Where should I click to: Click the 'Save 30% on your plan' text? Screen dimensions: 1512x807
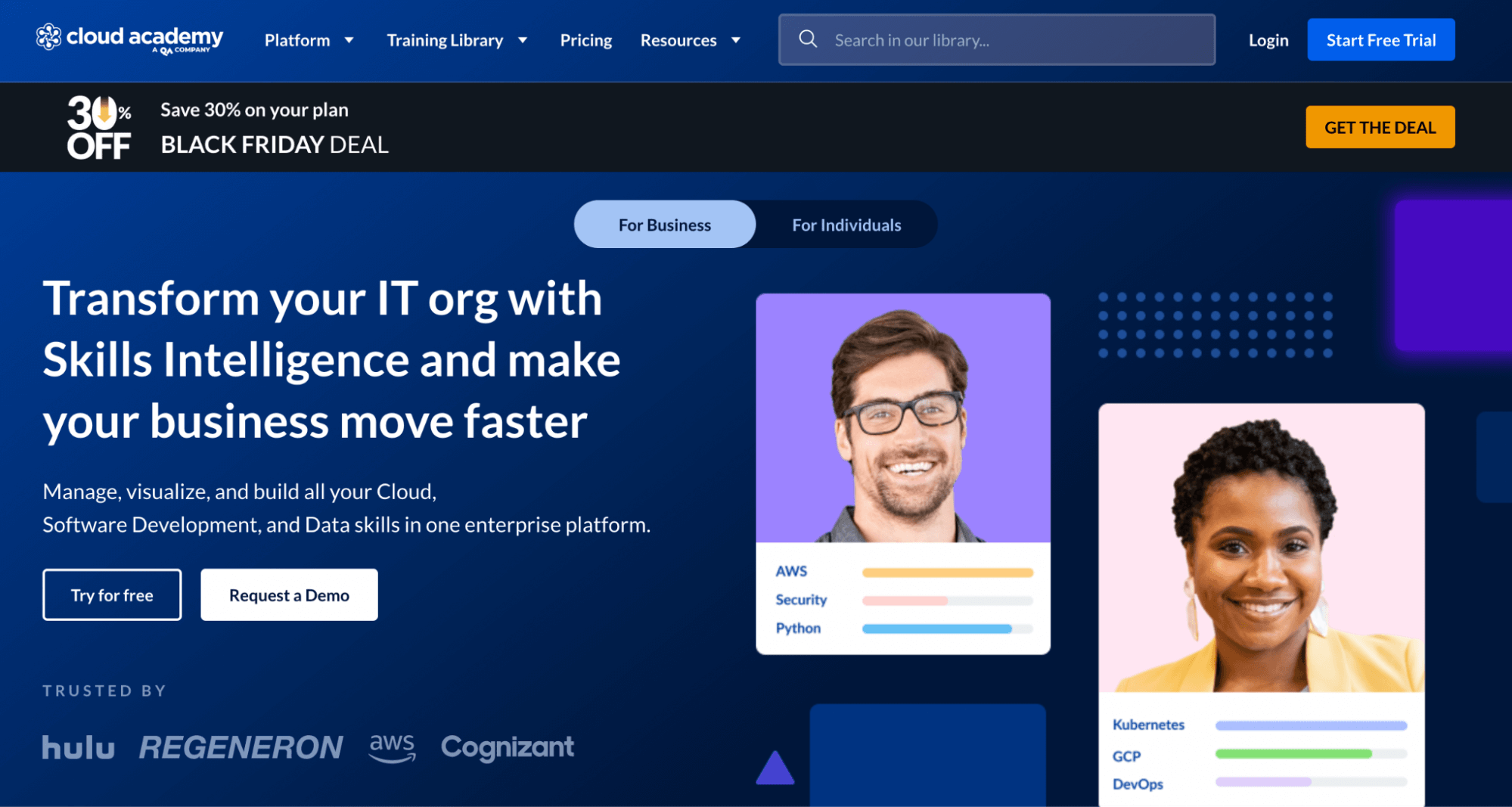[x=254, y=110]
